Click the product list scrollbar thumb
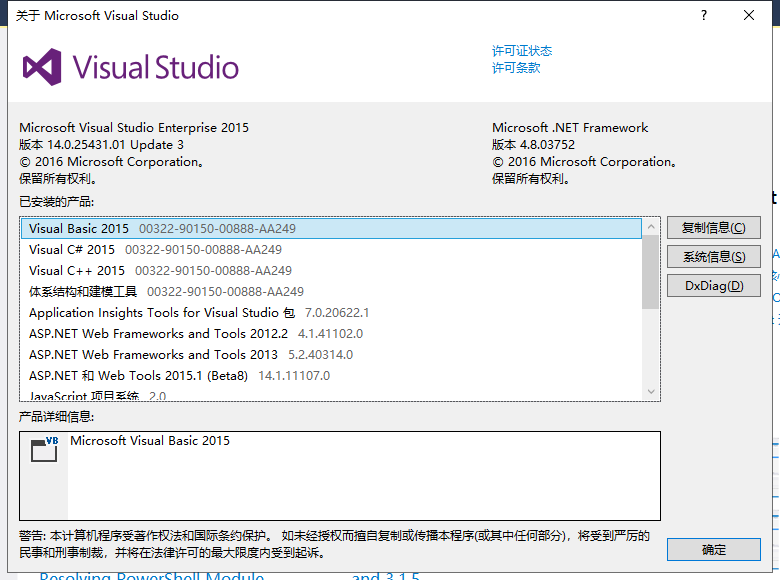The width and height of the screenshot is (780, 580). 651,272
